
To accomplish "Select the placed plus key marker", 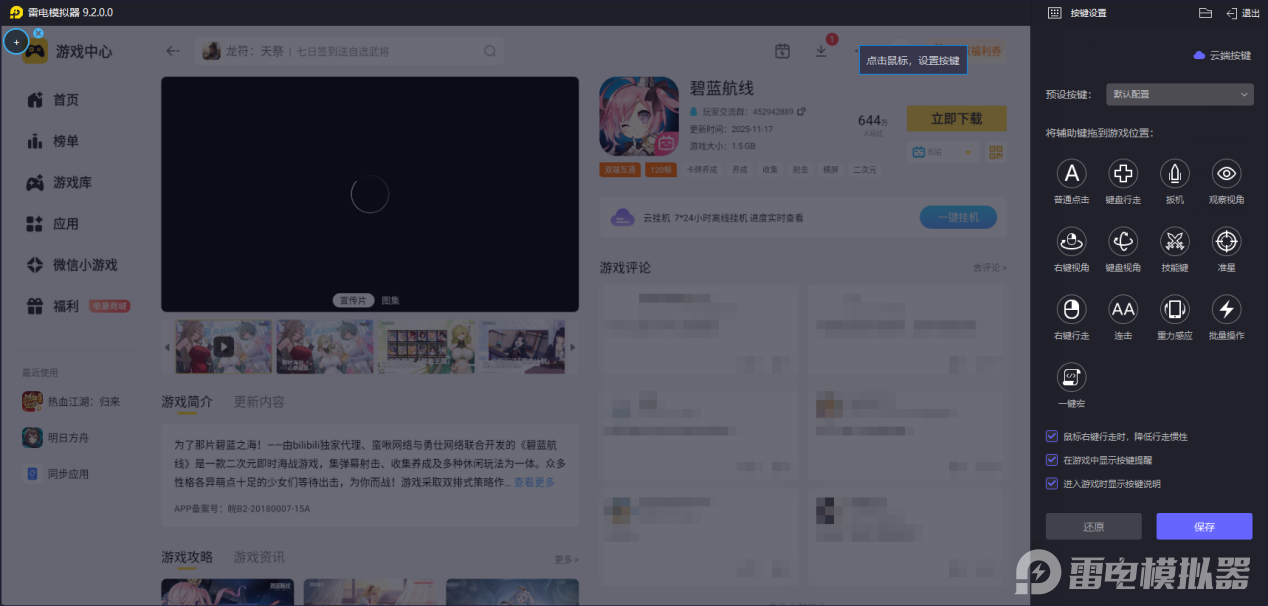I will click(16, 42).
